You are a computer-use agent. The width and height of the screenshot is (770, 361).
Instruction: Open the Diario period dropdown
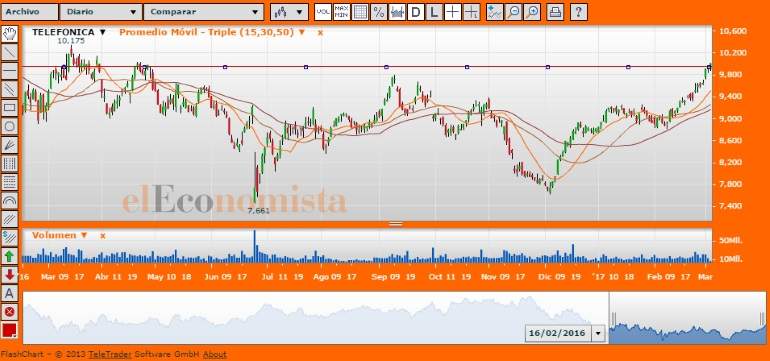pyautogui.click(x=101, y=12)
